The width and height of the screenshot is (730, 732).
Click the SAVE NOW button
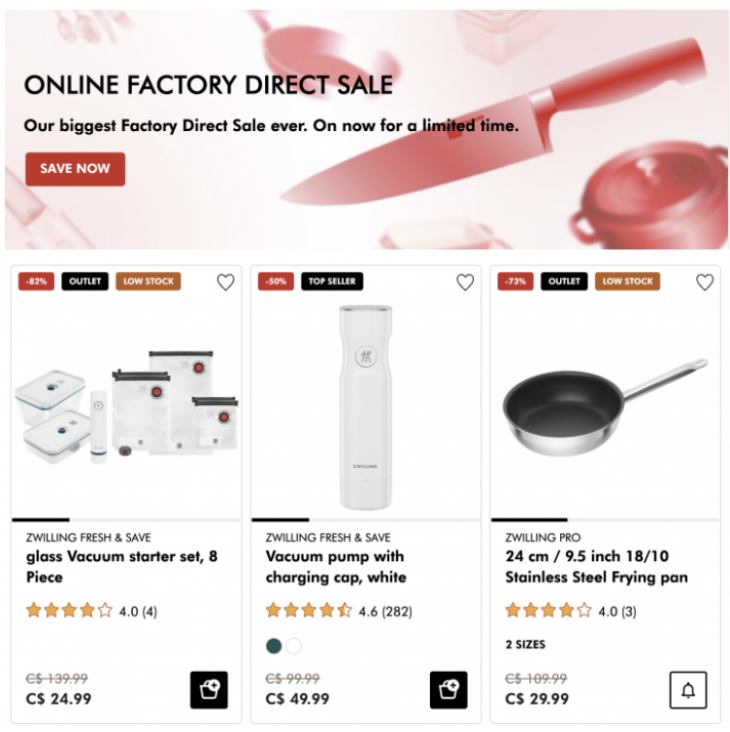coord(75,169)
